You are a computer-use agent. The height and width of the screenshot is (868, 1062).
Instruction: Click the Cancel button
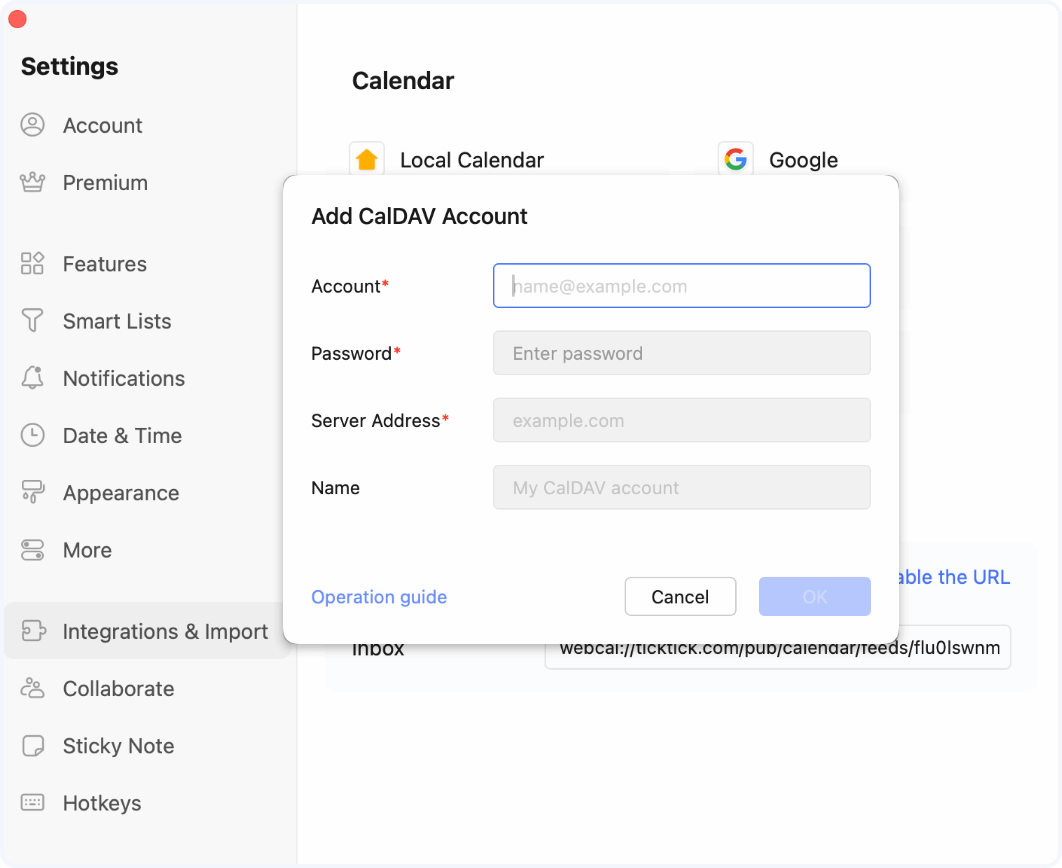[x=680, y=596]
